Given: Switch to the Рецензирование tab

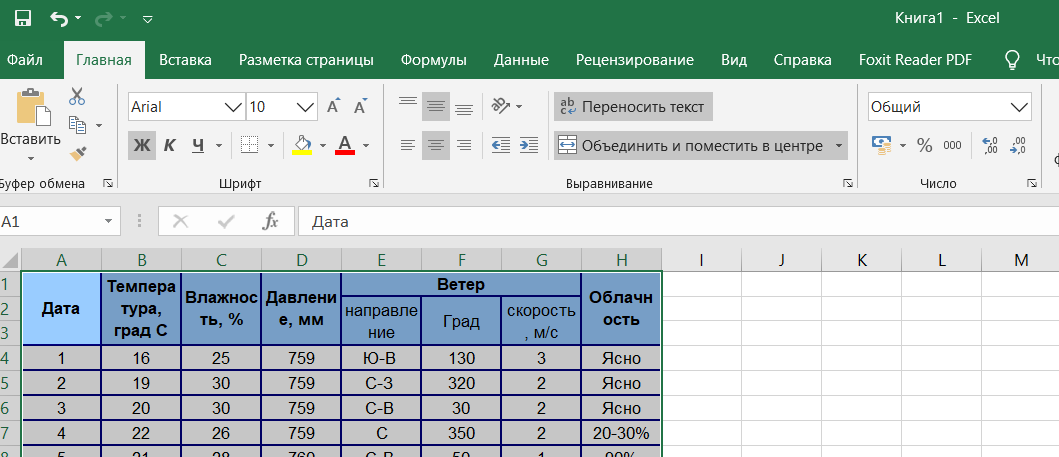Looking at the screenshot, I should pyautogui.click(x=635, y=60).
